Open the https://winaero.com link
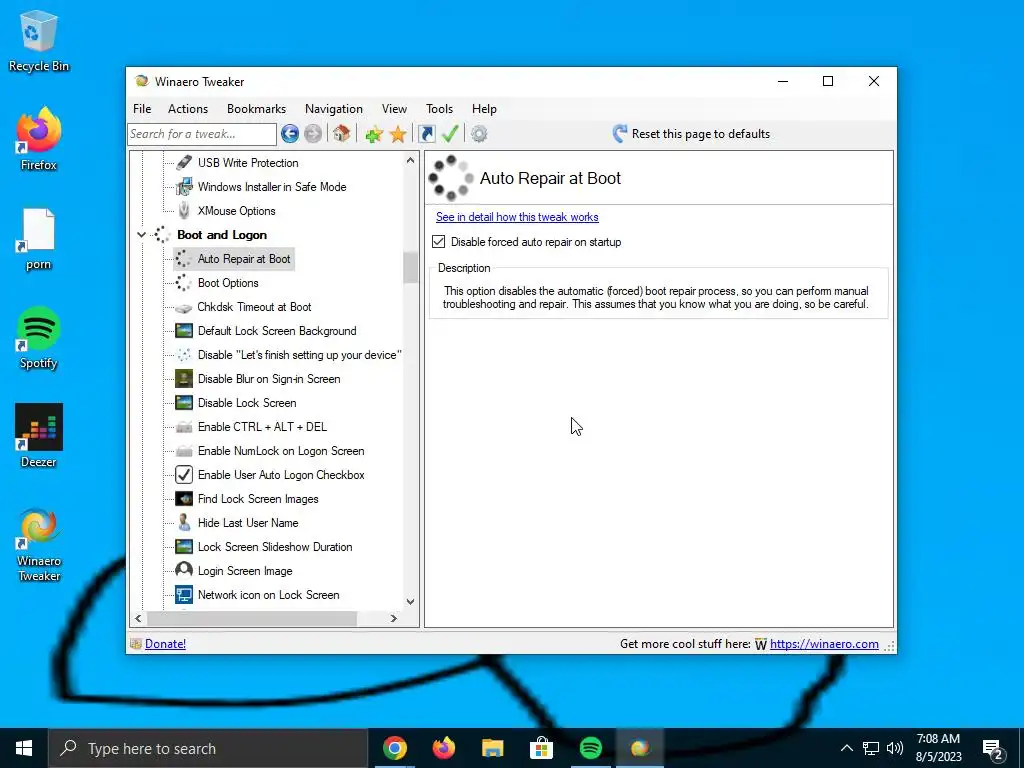The height and width of the screenshot is (768, 1024). click(824, 644)
